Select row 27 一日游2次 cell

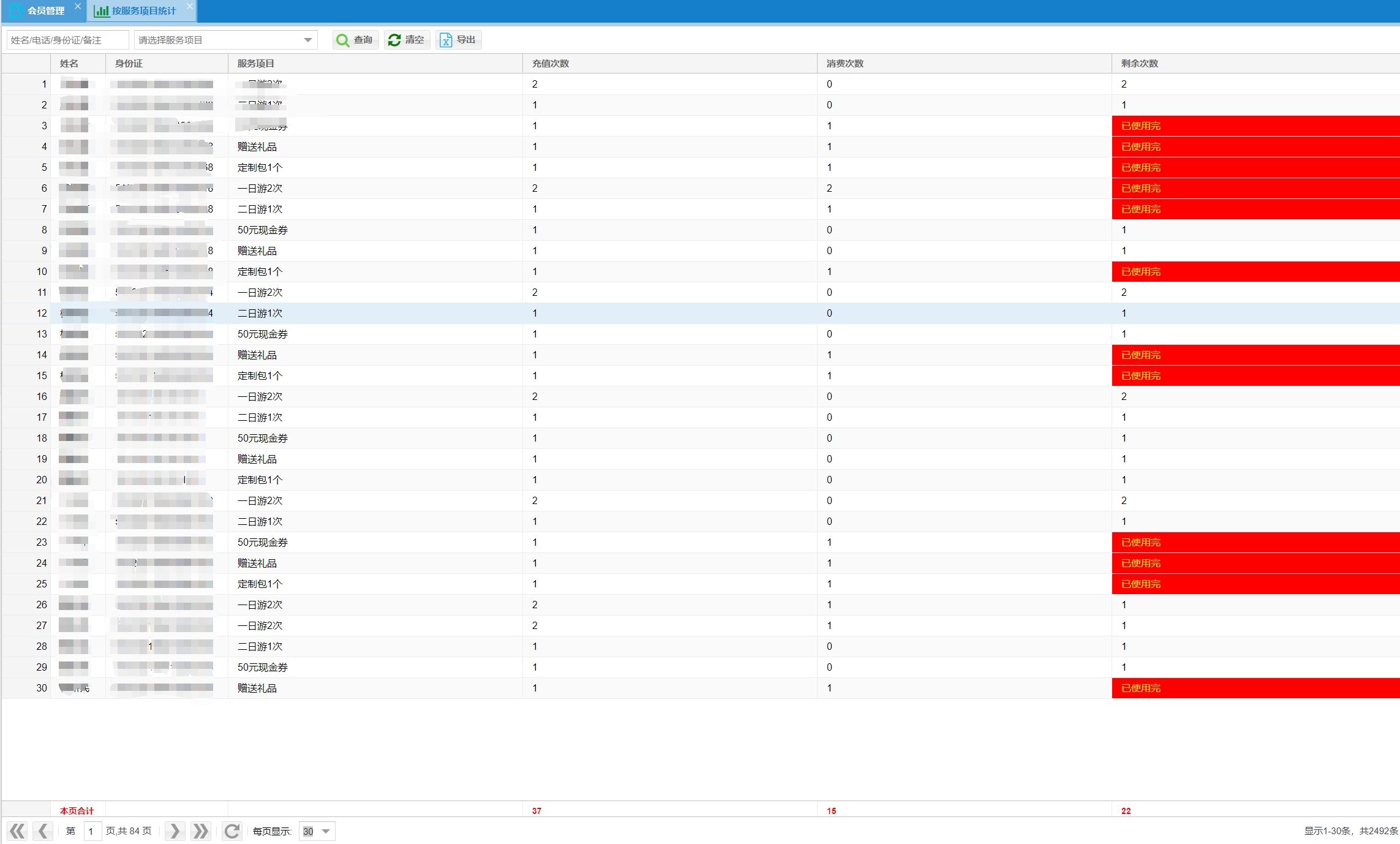click(x=375, y=626)
